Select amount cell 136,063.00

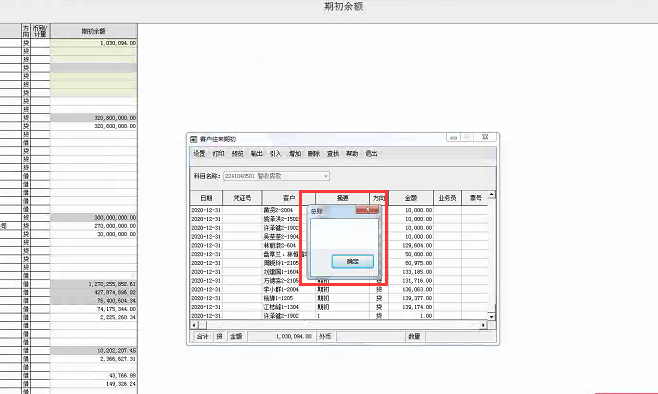[x=411, y=290]
